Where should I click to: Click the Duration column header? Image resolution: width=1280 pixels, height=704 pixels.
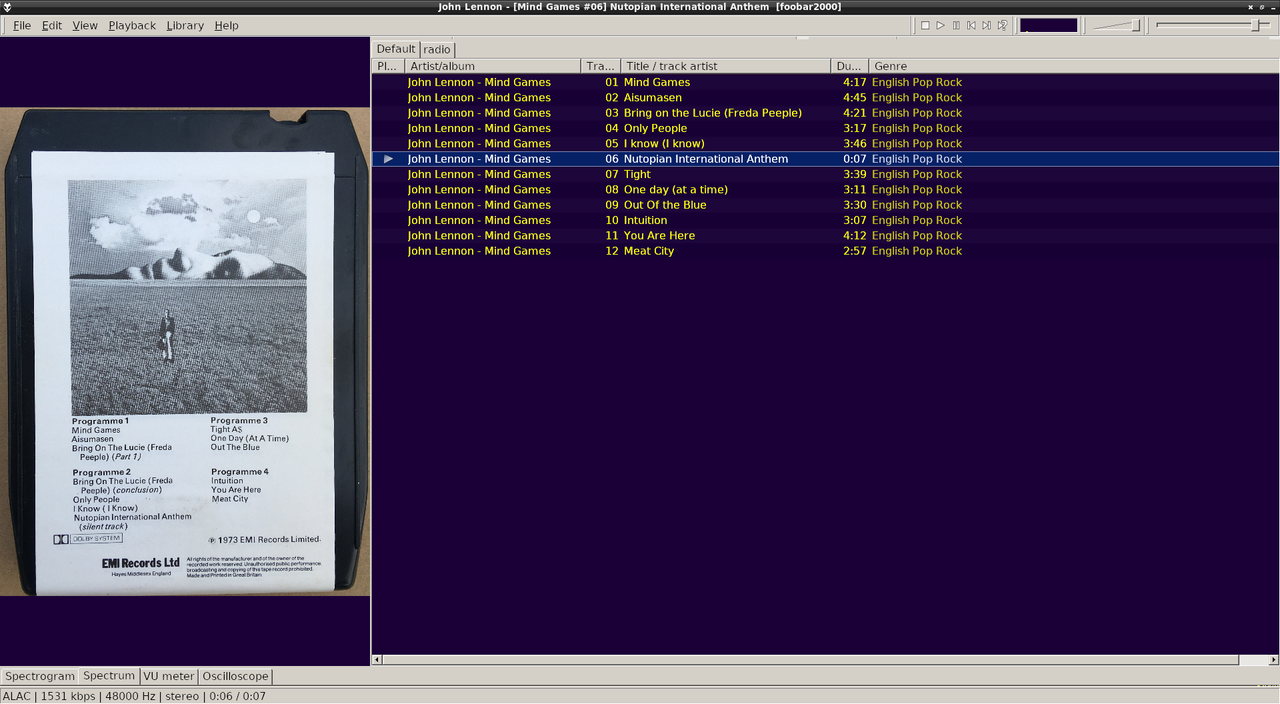850,66
